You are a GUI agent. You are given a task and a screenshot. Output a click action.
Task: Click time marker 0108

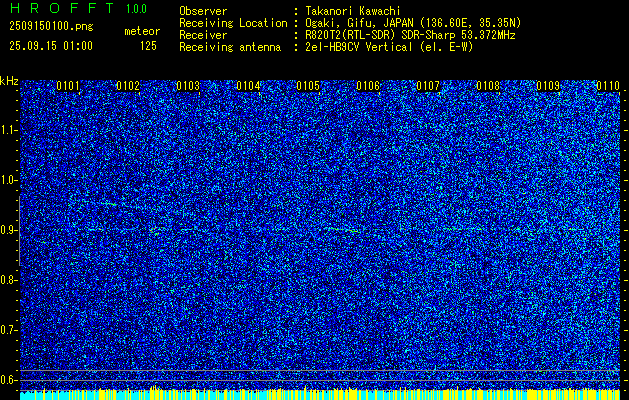tap(488, 86)
